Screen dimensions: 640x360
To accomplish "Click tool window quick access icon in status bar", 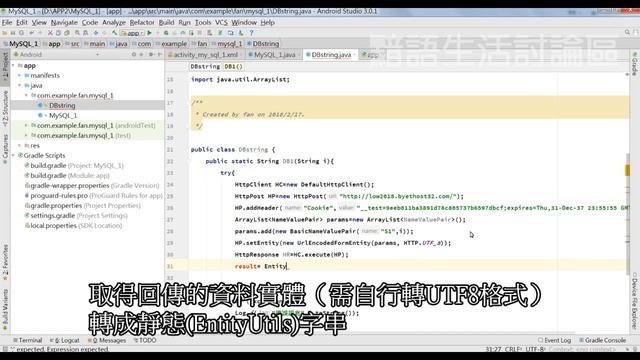I will tap(5, 349).
